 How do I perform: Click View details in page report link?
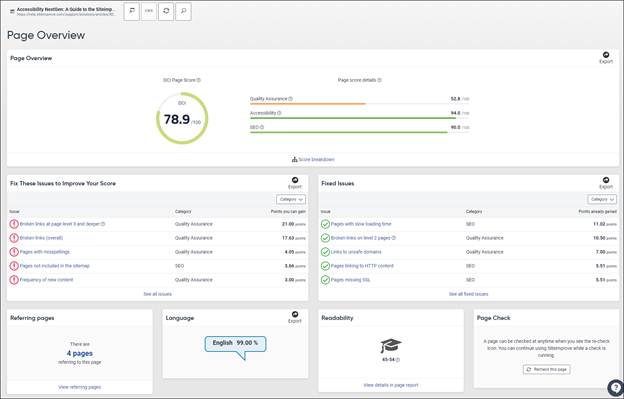pyautogui.click(x=391, y=385)
